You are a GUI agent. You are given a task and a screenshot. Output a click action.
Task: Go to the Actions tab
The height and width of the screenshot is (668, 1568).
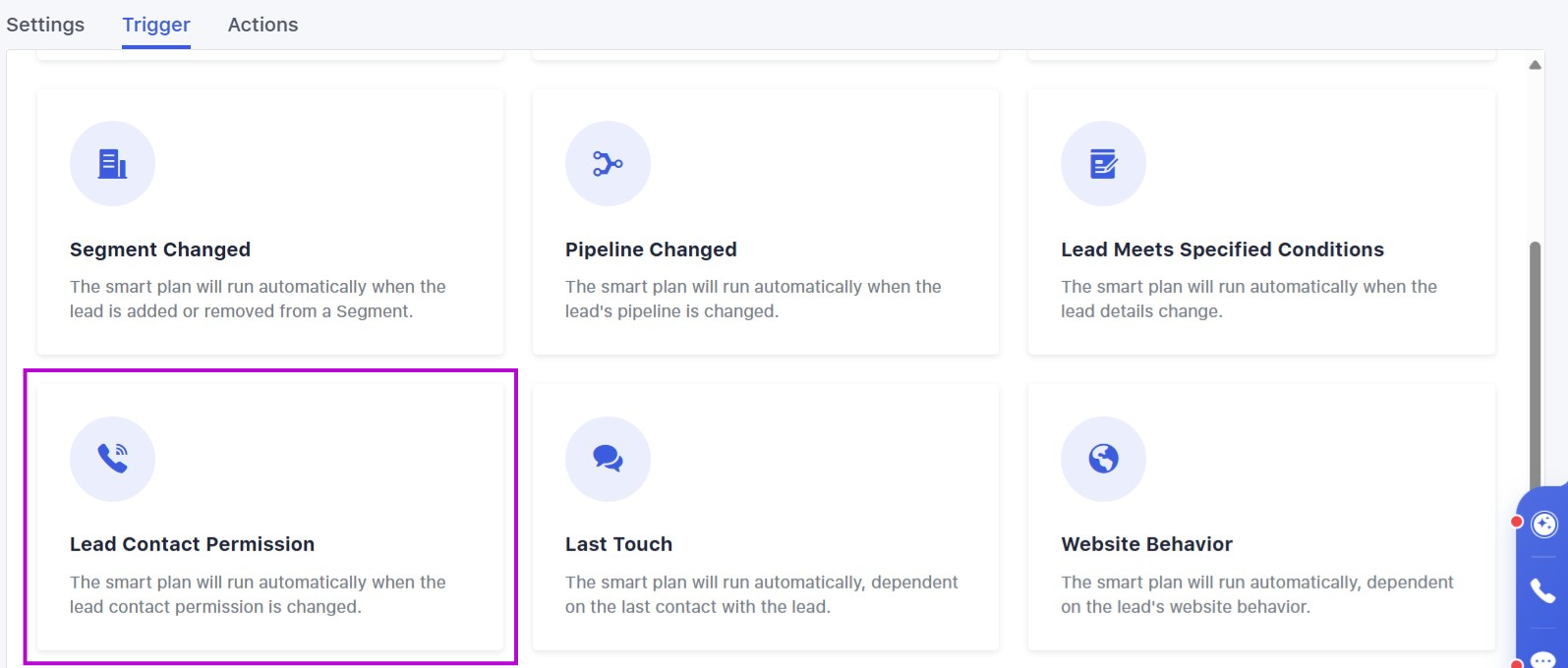point(262,25)
